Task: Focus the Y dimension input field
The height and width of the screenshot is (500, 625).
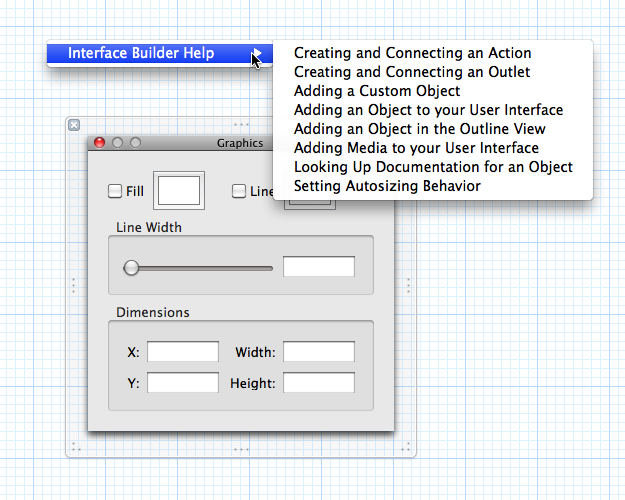Action: pyautogui.click(x=183, y=383)
